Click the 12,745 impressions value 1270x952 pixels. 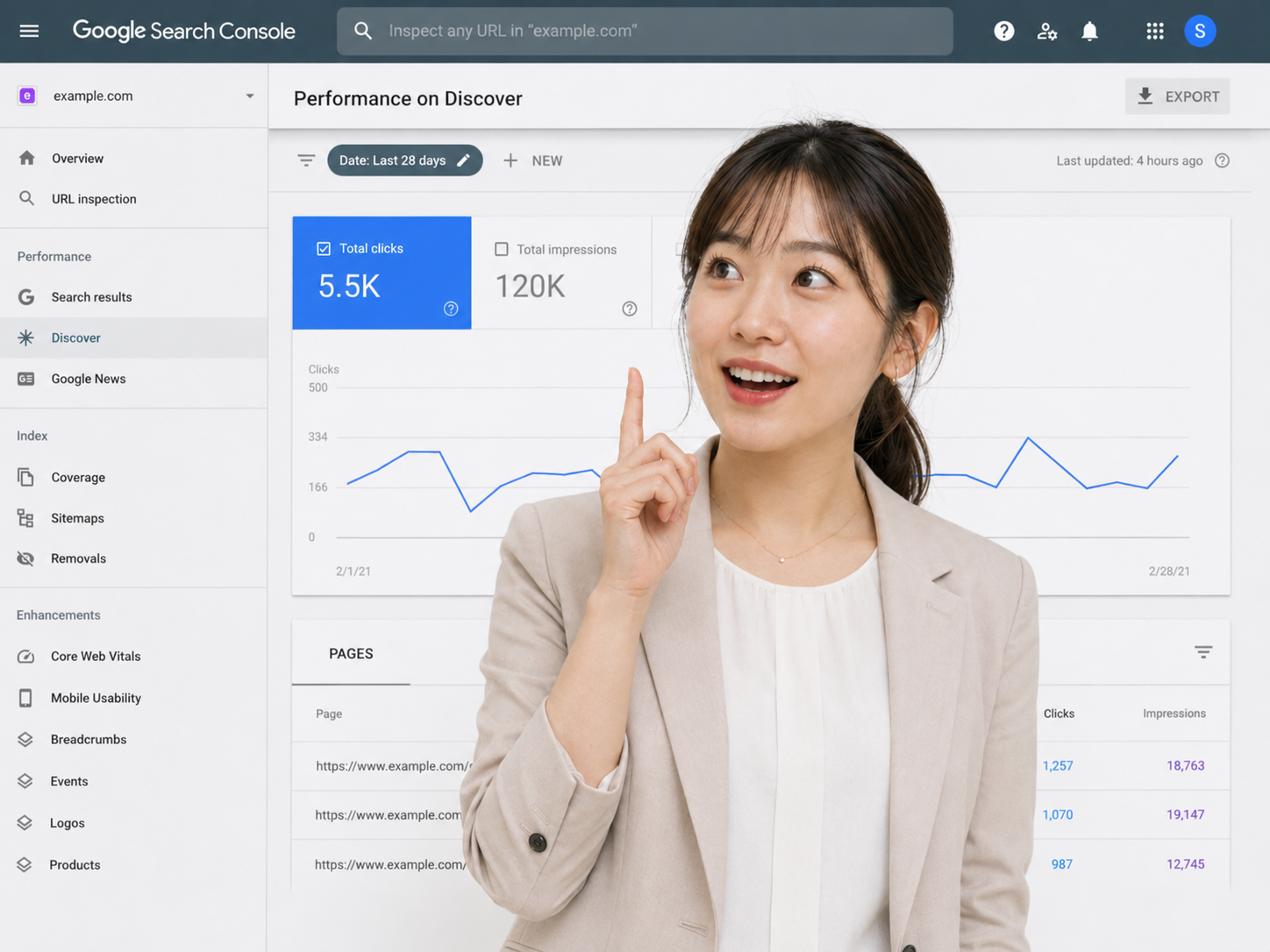[x=1185, y=864]
